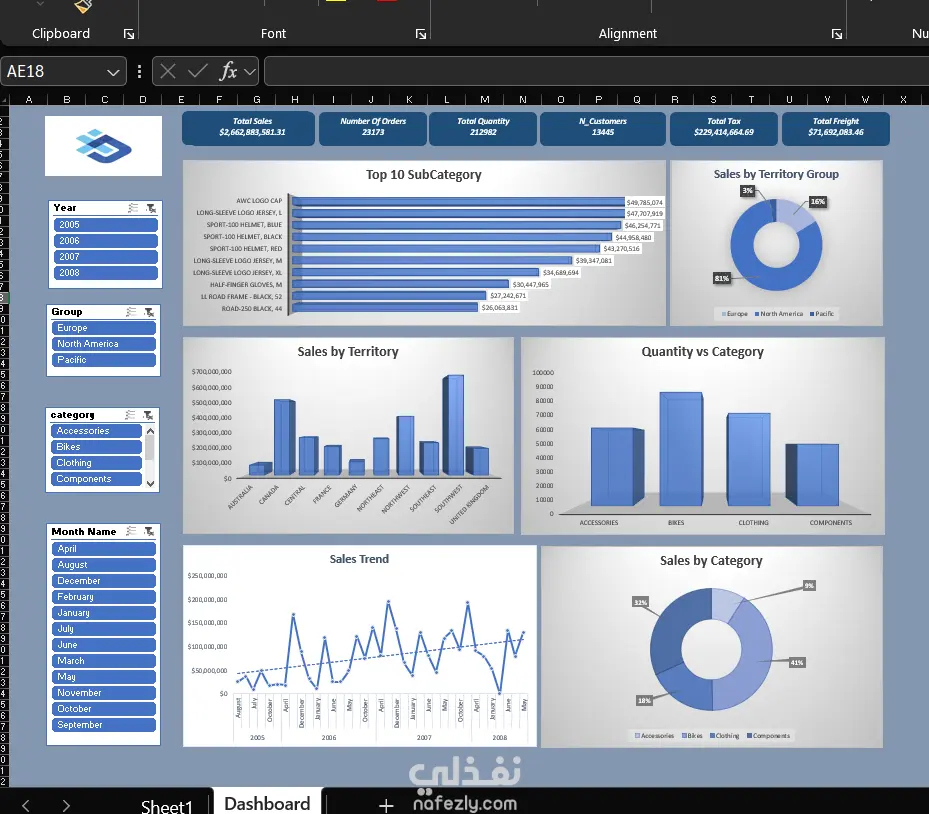The height and width of the screenshot is (814, 929).
Task: Toggle multi-select on Month Name slicer
Action: [132, 531]
